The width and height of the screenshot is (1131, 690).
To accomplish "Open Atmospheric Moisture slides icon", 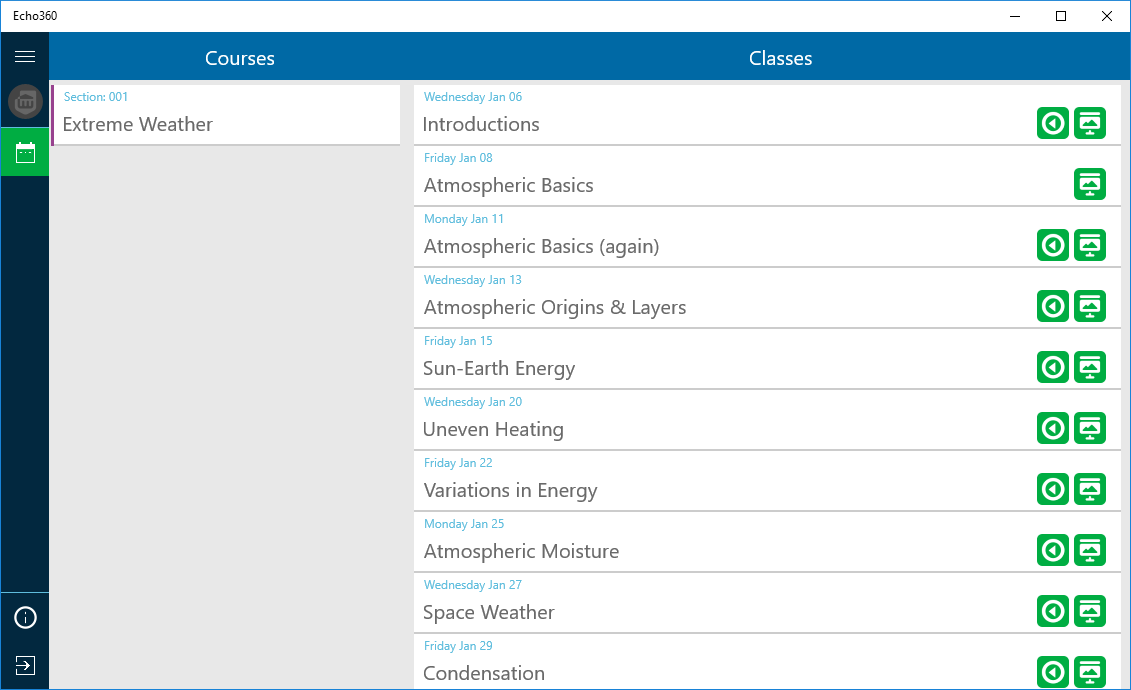I will [x=1090, y=550].
